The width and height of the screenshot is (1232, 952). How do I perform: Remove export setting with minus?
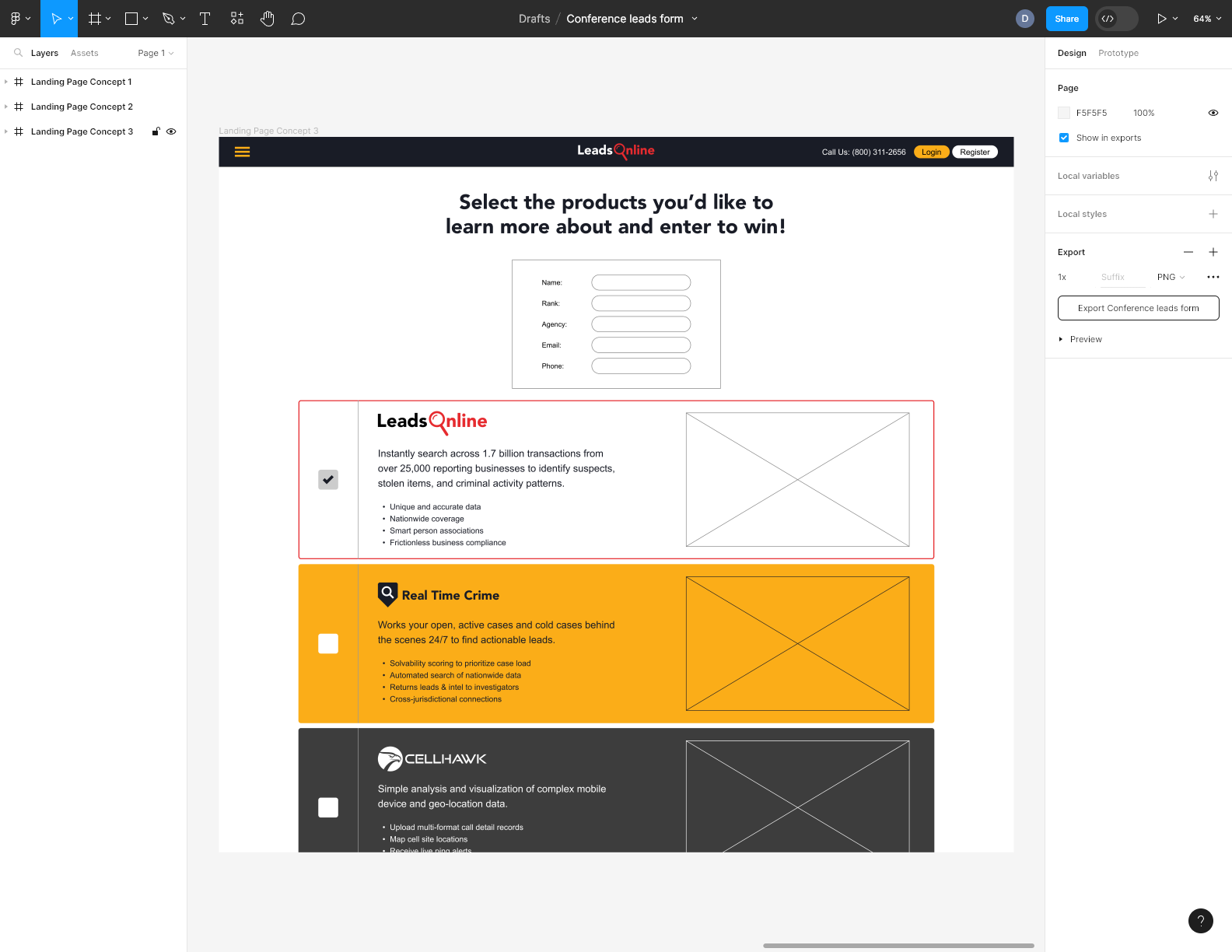[1188, 252]
